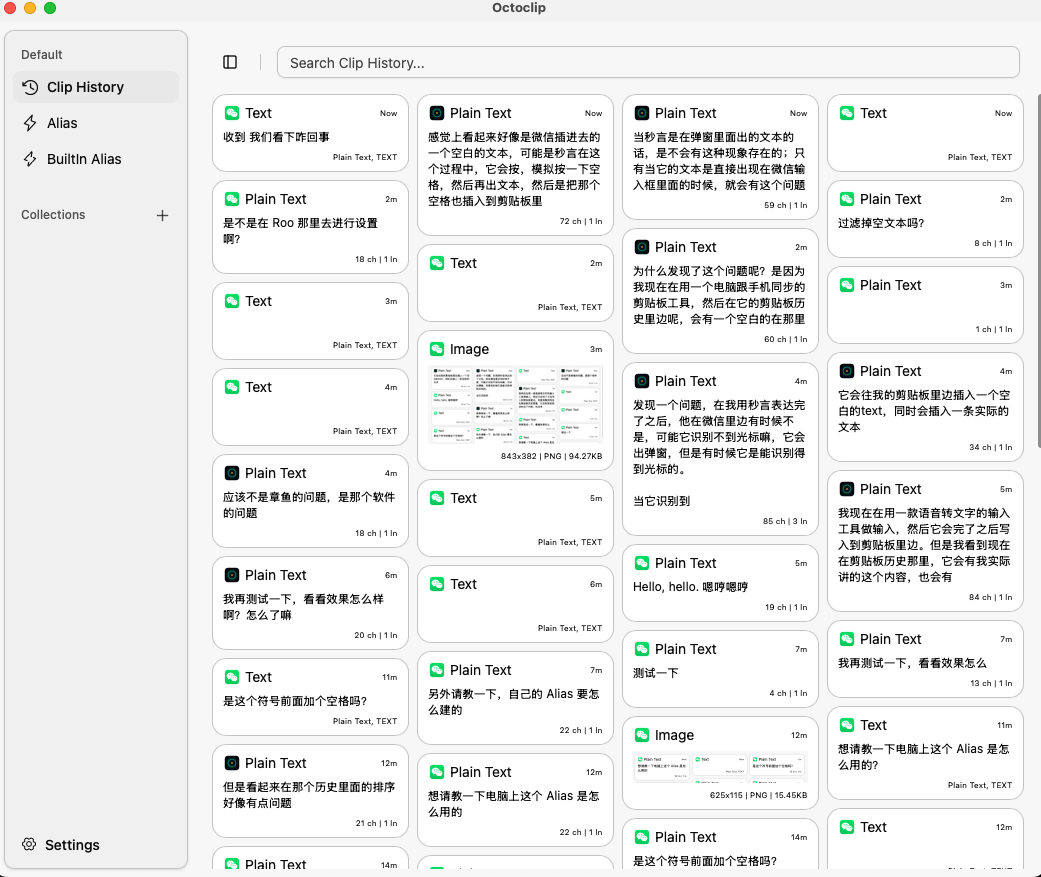The width and height of the screenshot is (1041, 877).
Task: Click the Settings gear icon
Action: coord(29,844)
